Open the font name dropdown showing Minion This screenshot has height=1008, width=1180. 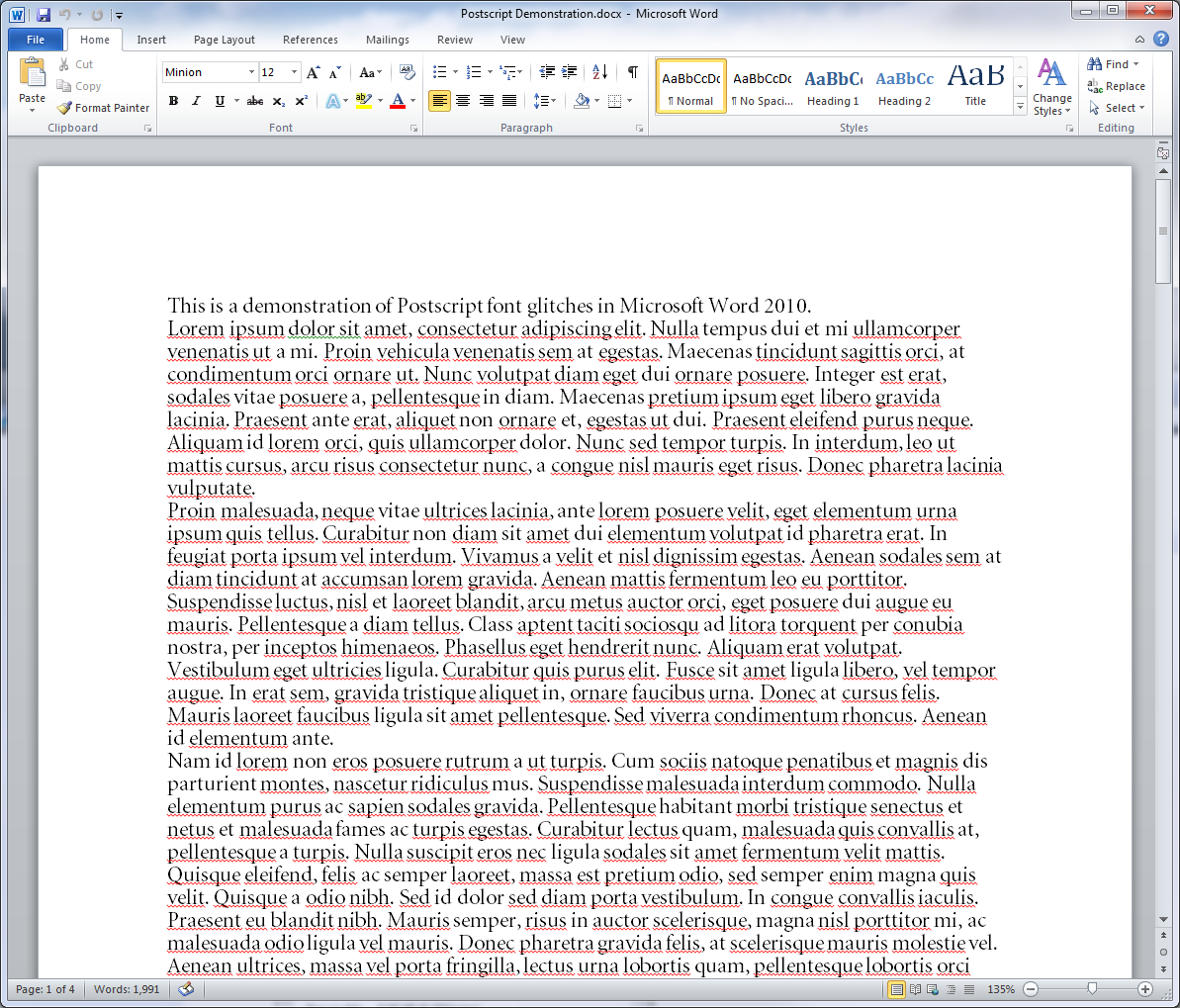(250, 72)
